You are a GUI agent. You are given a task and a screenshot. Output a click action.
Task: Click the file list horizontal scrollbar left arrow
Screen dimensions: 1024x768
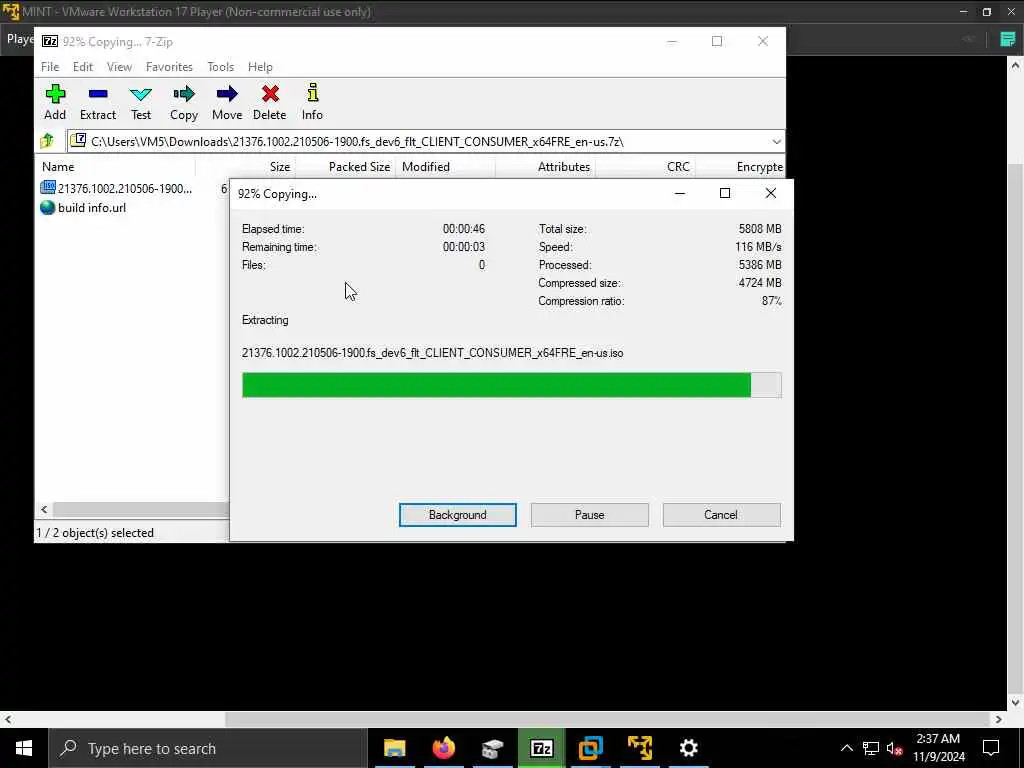pos(44,509)
